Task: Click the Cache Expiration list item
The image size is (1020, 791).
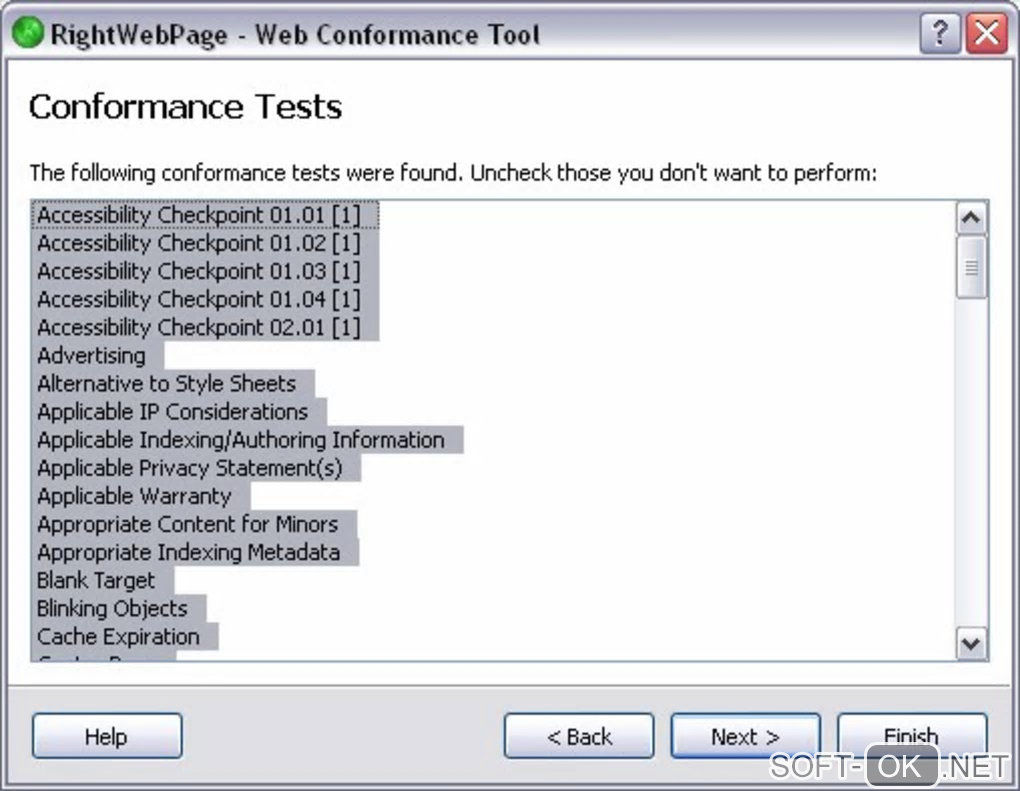Action: [118, 636]
